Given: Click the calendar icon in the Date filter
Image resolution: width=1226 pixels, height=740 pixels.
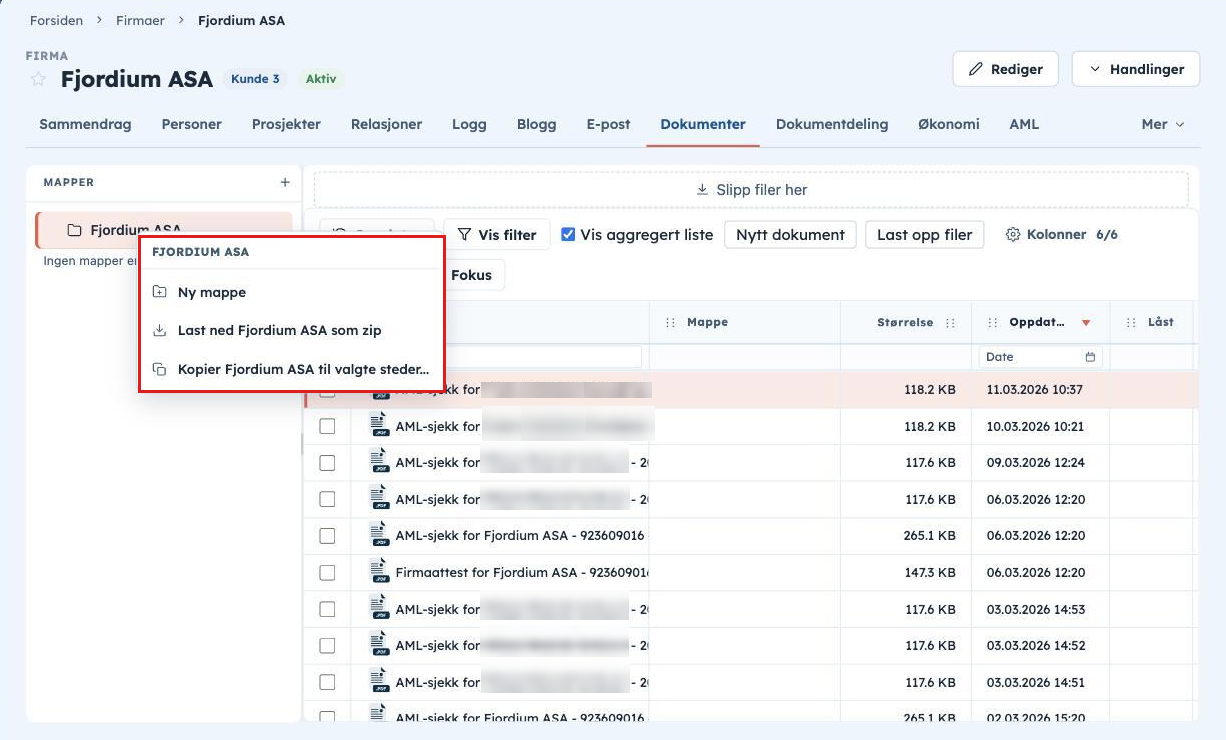Looking at the screenshot, I should tap(1090, 357).
